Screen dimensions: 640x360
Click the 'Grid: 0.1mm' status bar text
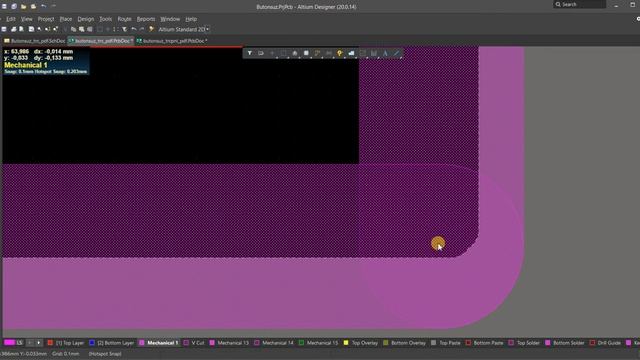click(66, 354)
